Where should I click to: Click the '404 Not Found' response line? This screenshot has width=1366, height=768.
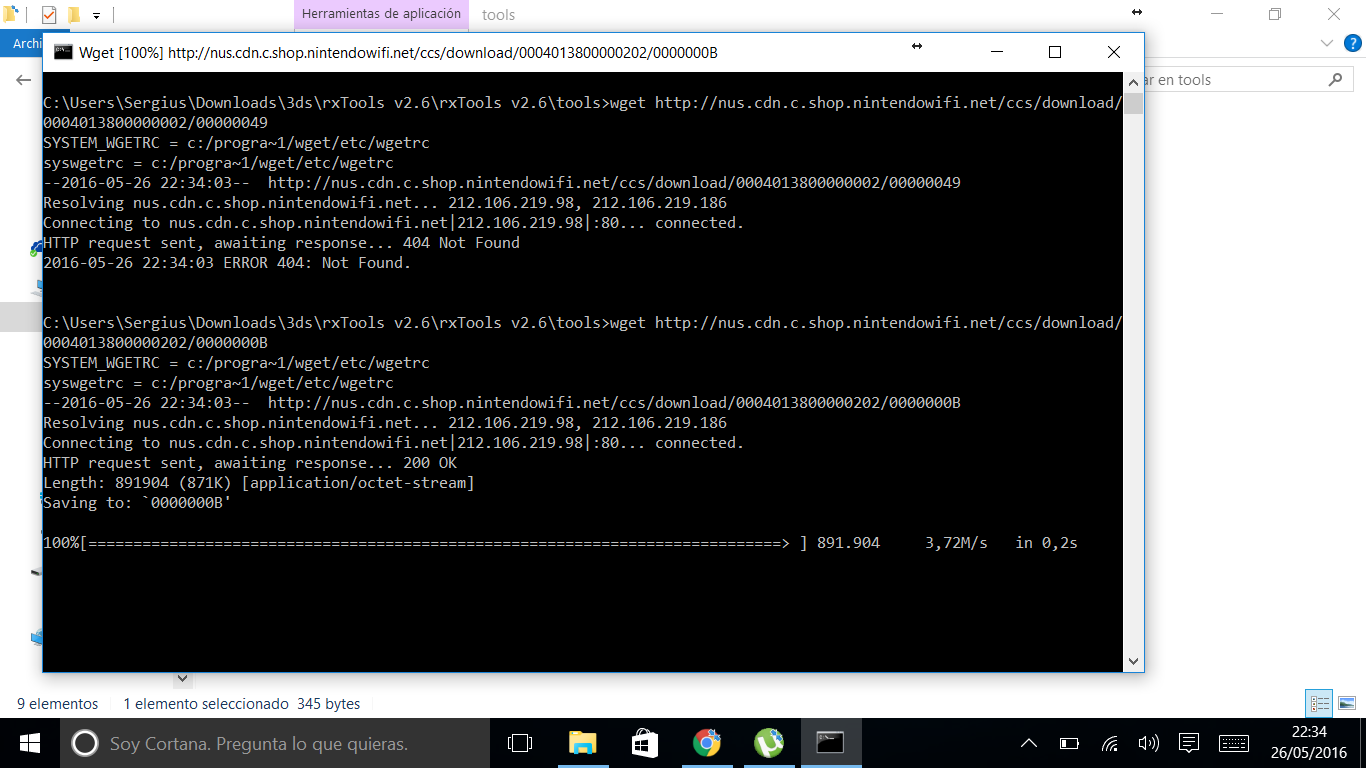(x=281, y=243)
